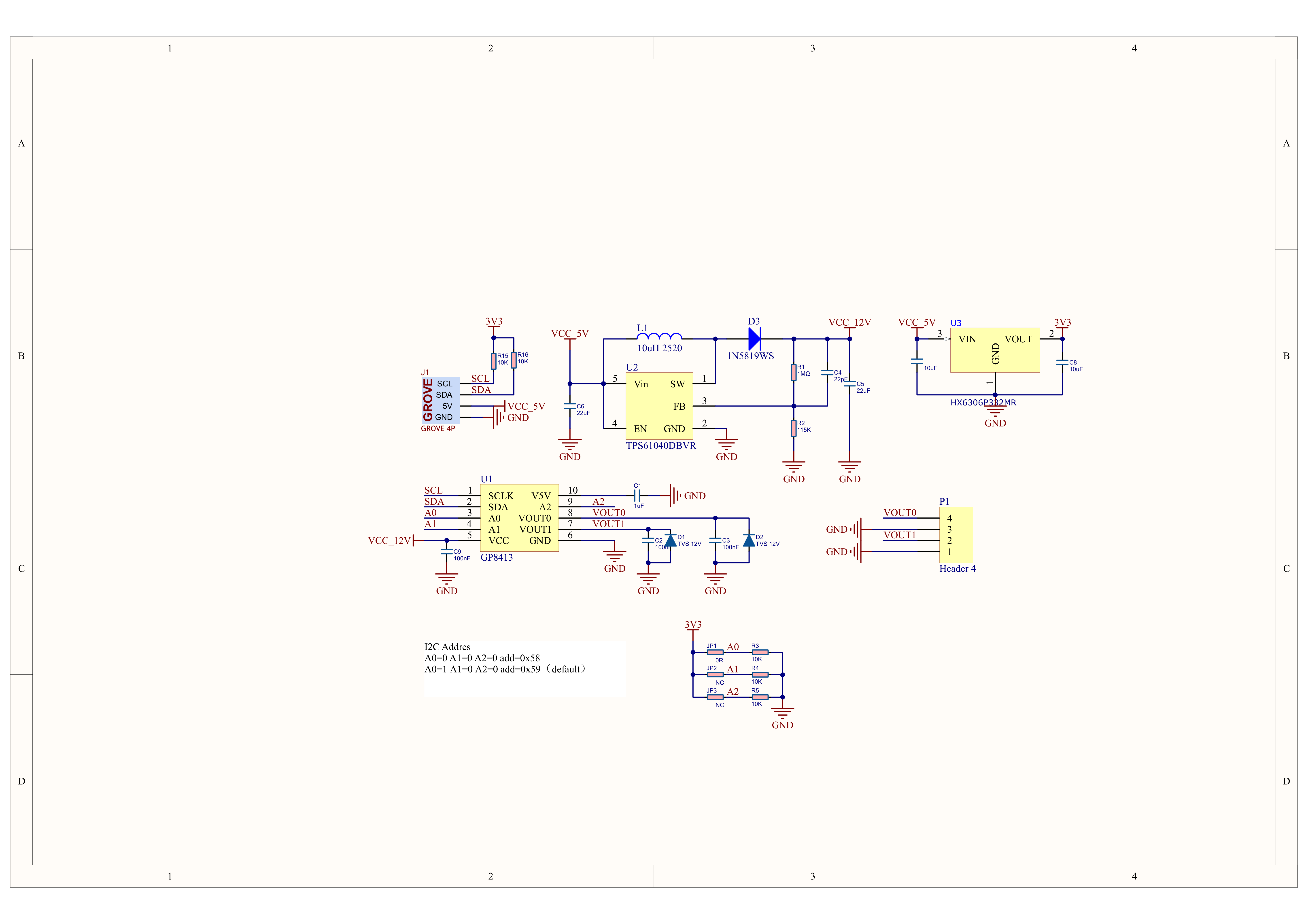Click resistor R15 symbol
The image size is (1308, 924).
pos(493,361)
